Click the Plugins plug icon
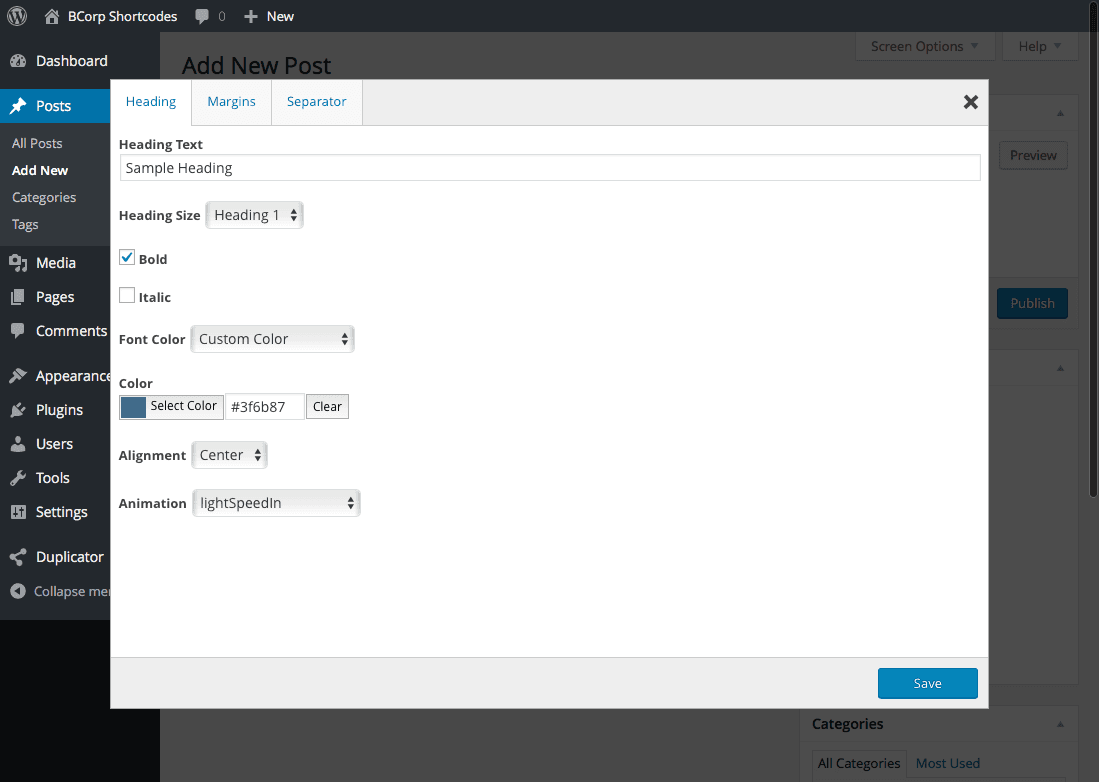 point(18,410)
